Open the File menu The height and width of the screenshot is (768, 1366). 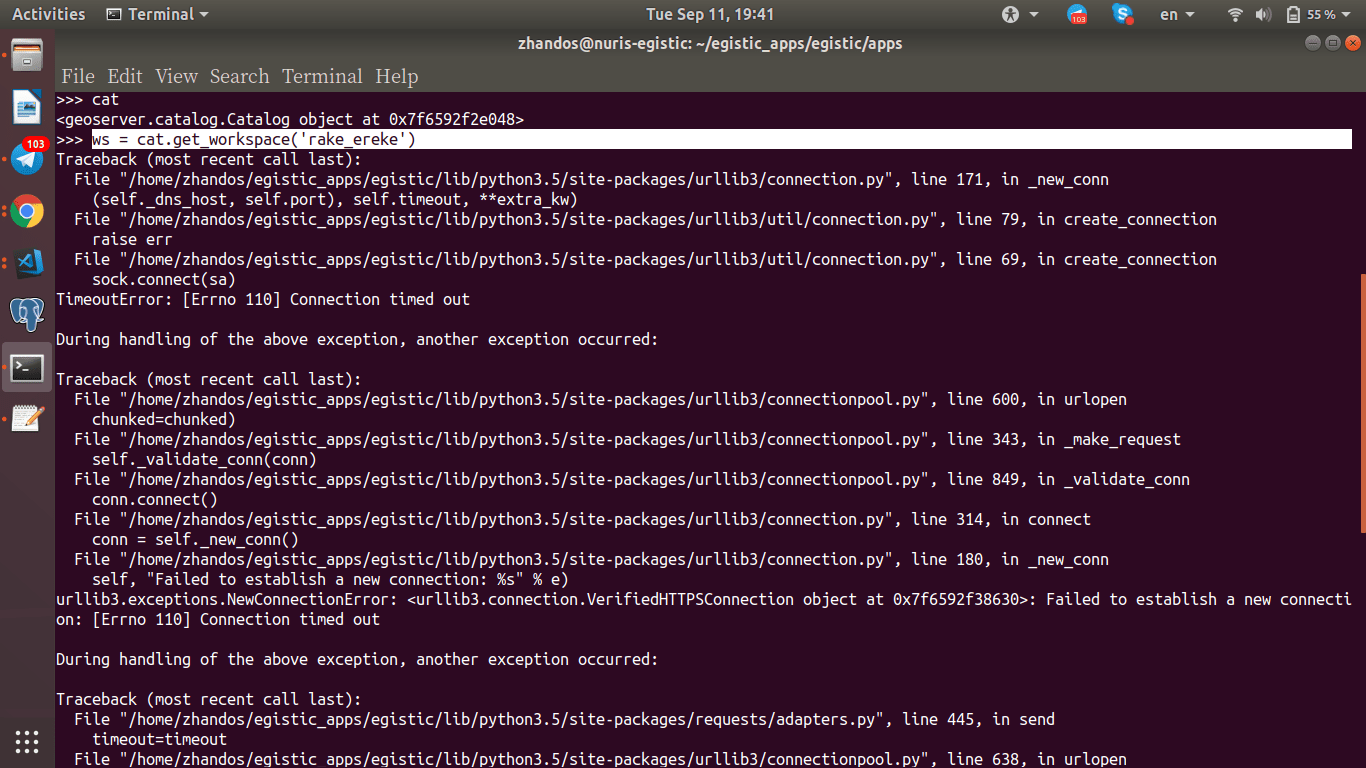pyautogui.click(x=78, y=76)
